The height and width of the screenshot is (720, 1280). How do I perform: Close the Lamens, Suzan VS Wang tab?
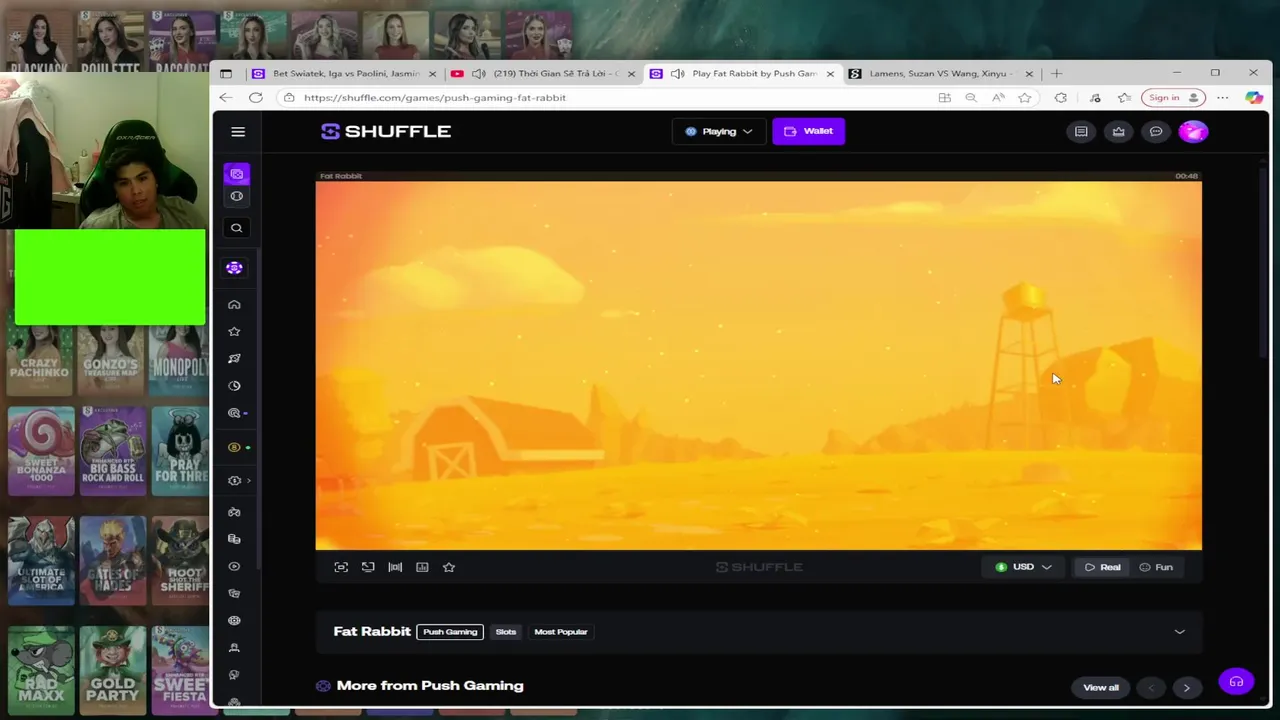pos(1029,74)
